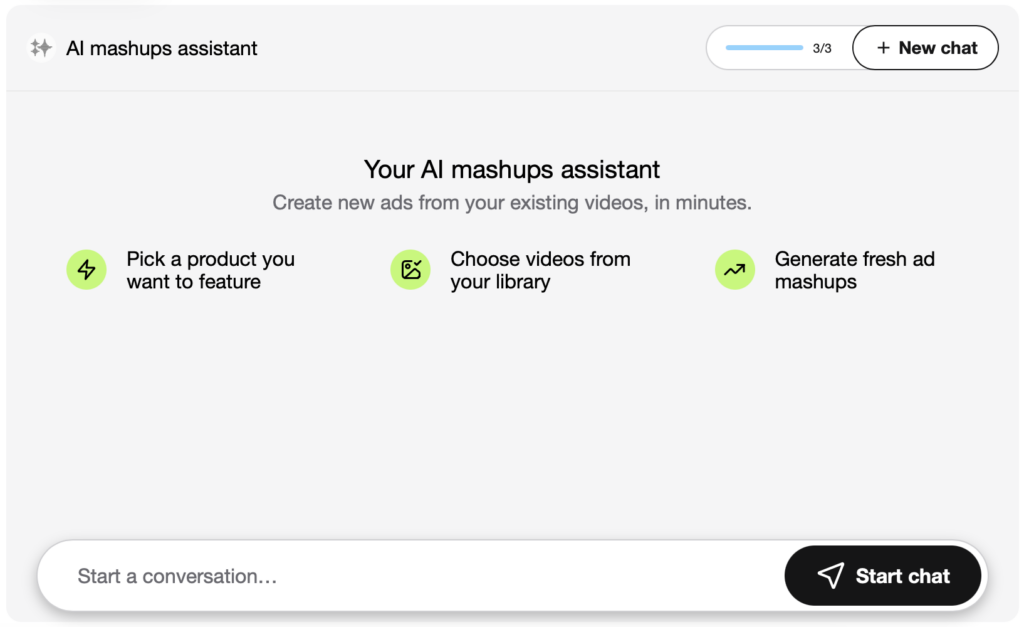Click the video library selection icon
Image resolution: width=1024 pixels, height=627 pixels.
coord(410,269)
